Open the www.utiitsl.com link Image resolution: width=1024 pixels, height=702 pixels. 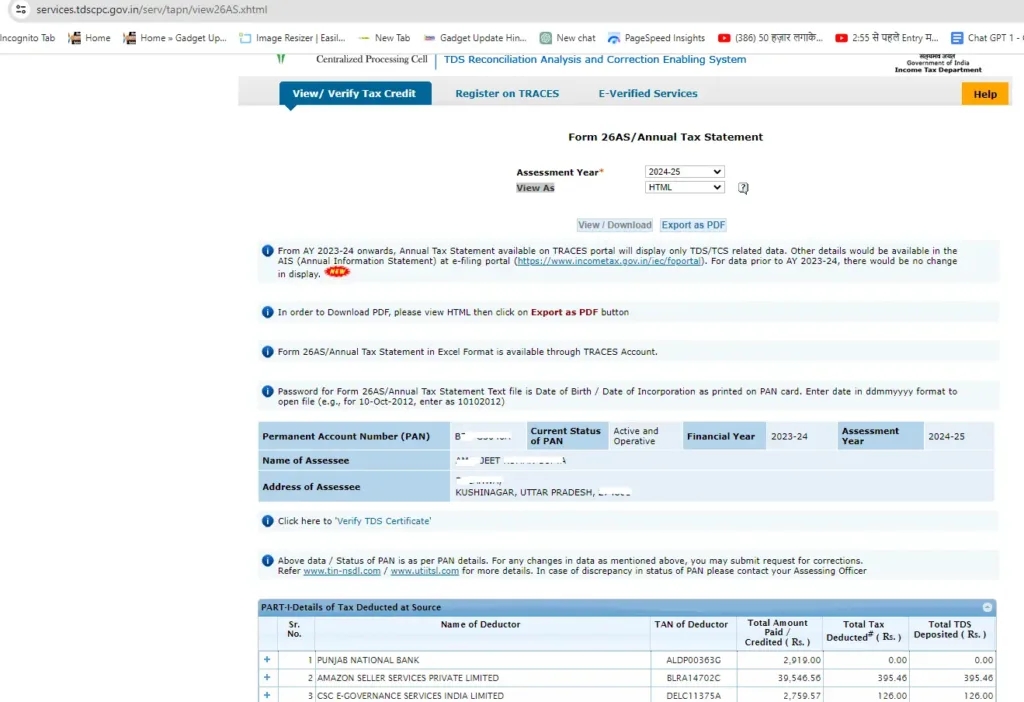click(424, 571)
